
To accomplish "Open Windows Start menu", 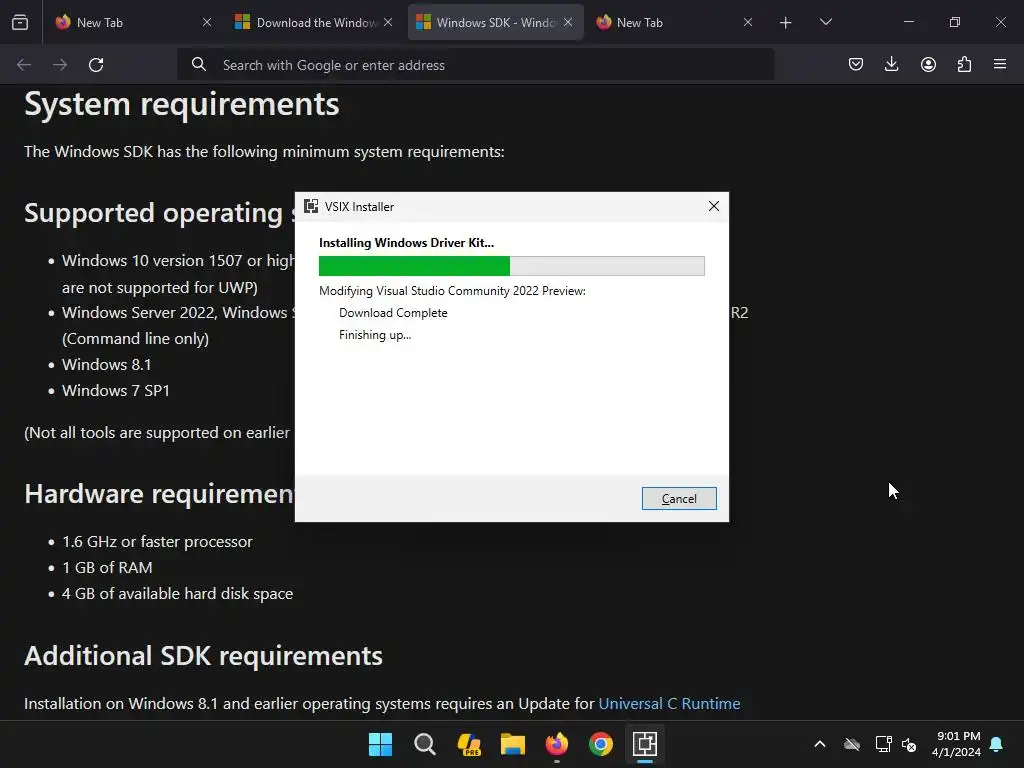I will click(380, 744).
